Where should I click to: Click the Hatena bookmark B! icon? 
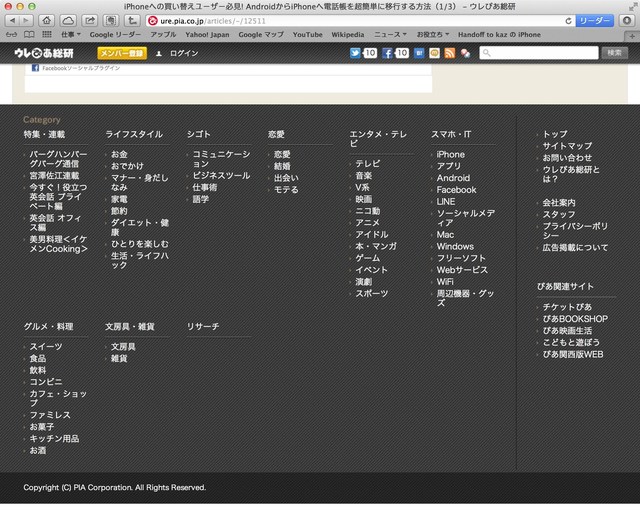click(419, 52)
